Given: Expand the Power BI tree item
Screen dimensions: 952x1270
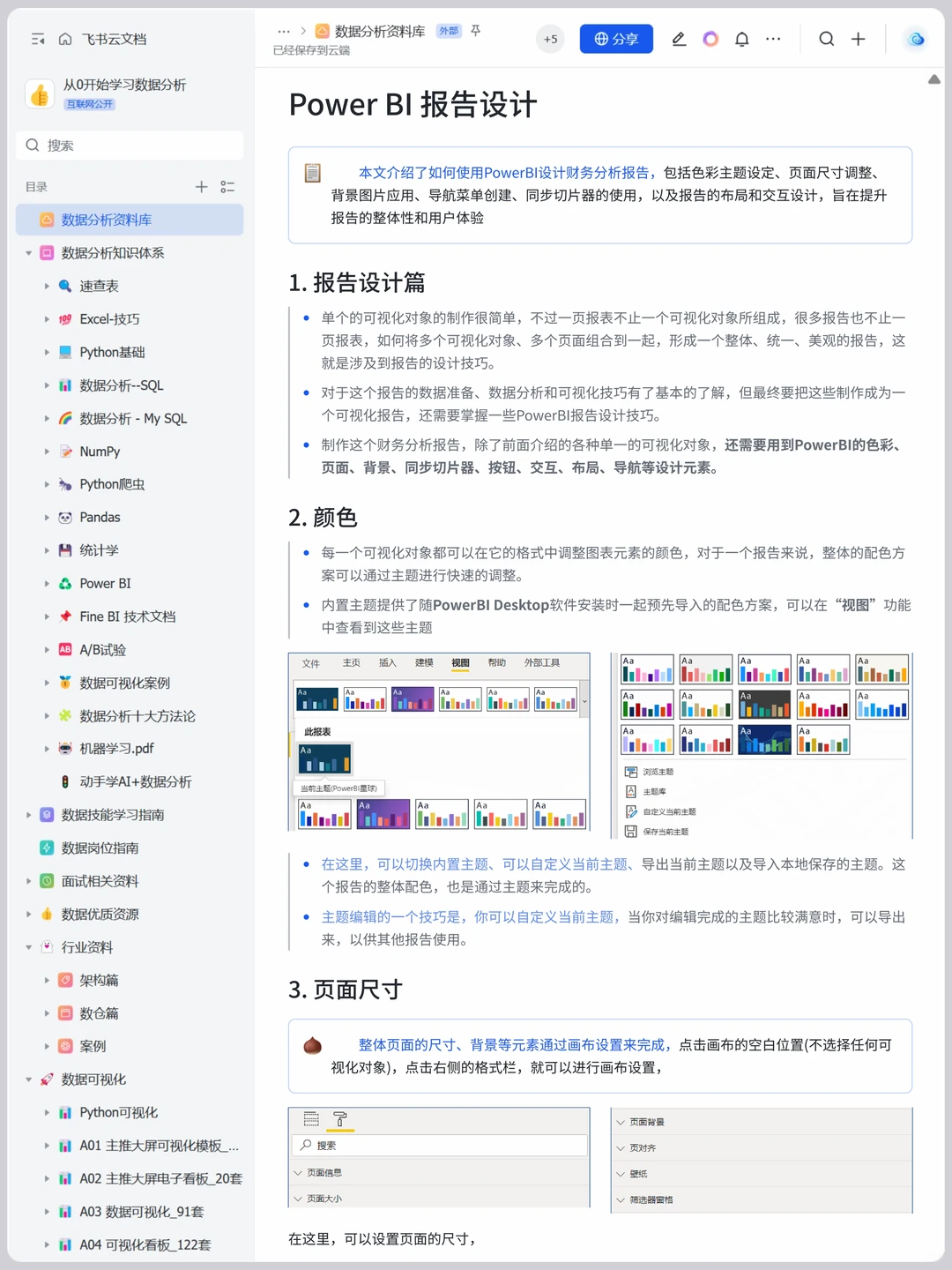Looking at the screenshot, I should tap(48, 583).
